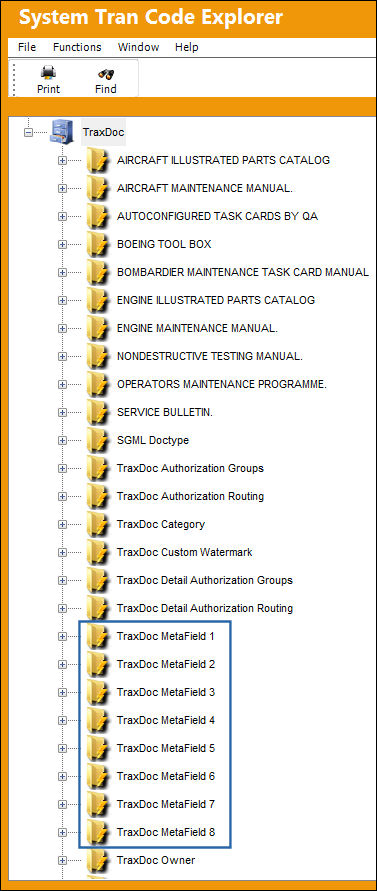The image size is (377, 891).
Task: Collapse the TraxDoc root node
Action: tap(27, 132)
